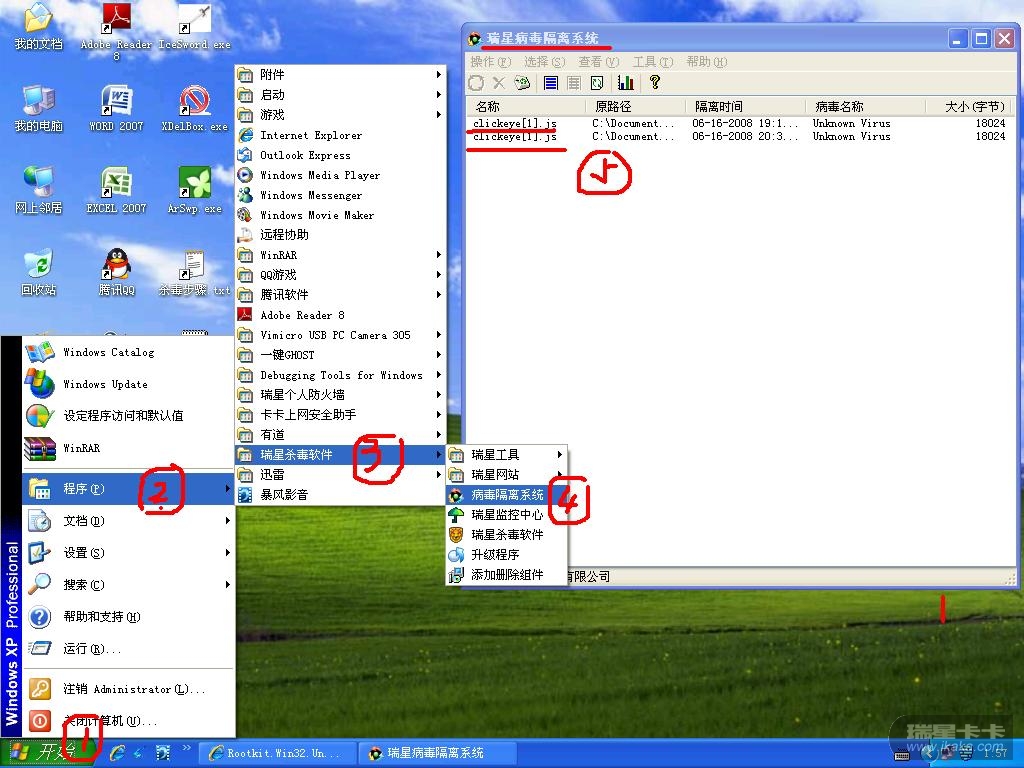This screenshot has height=768, width=1024.
Task: Expand the 卡卡上网安全助手 folder
Action: tap(340, 415)
